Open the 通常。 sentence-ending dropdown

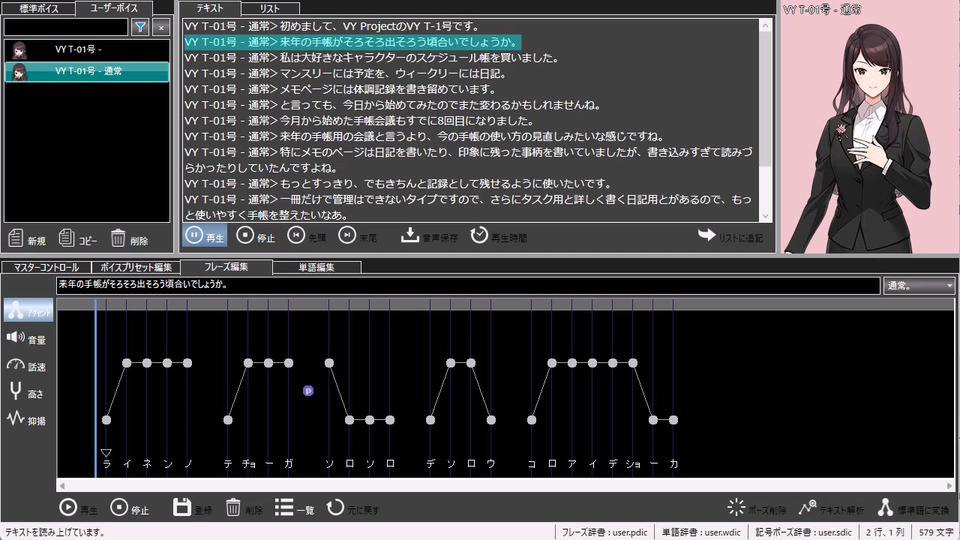tap(919, 285)
